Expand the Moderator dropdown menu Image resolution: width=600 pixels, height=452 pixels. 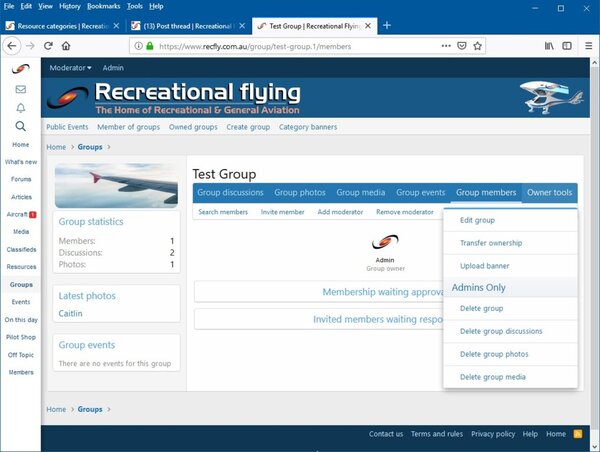pos(71,68)
